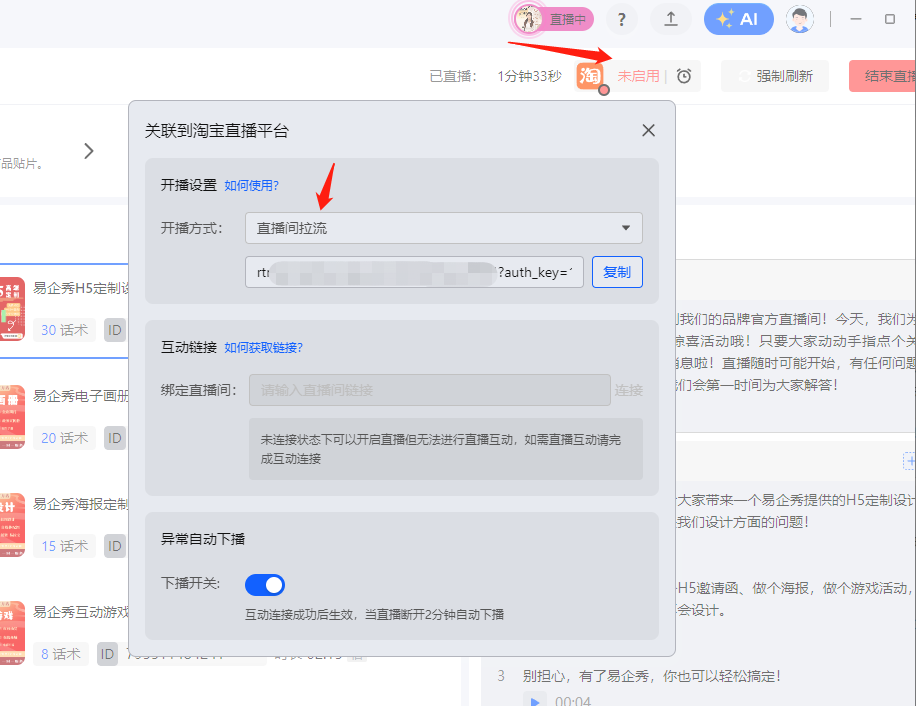Click the upload arrow icon
Image resolution: width=916 pixels, height=706 pixels.
coord(671,20)
